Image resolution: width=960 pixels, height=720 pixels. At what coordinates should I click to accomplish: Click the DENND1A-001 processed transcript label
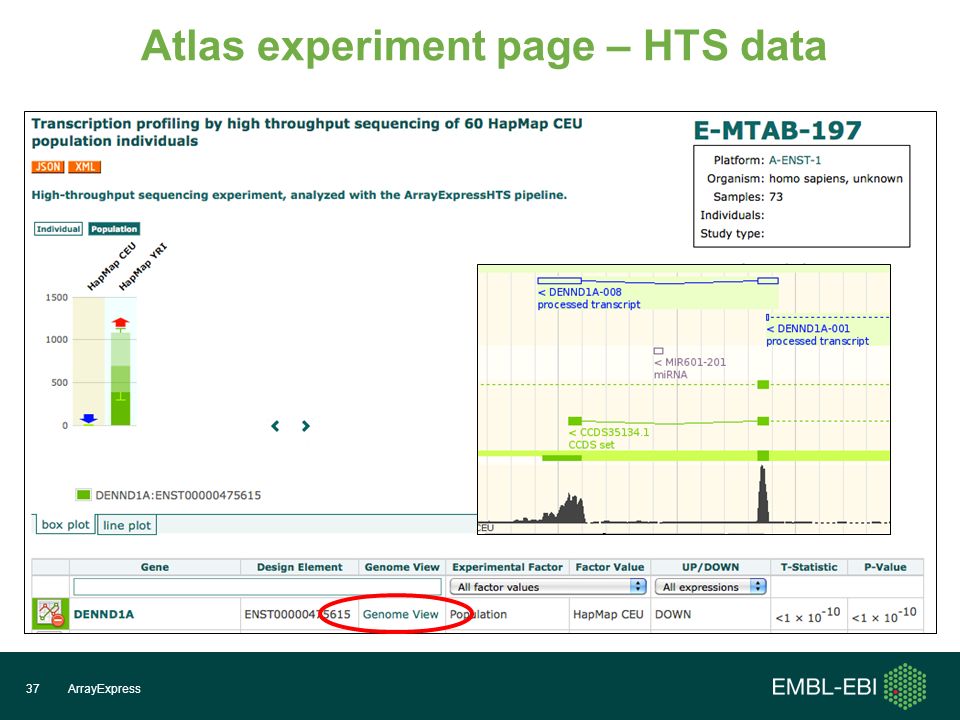point(817,335)
